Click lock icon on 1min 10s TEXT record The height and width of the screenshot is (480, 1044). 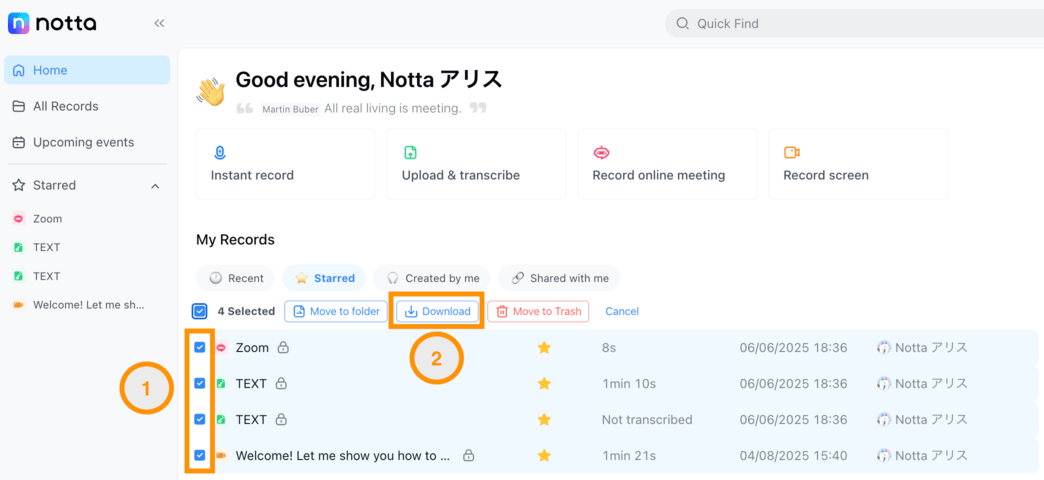[281, 383]
